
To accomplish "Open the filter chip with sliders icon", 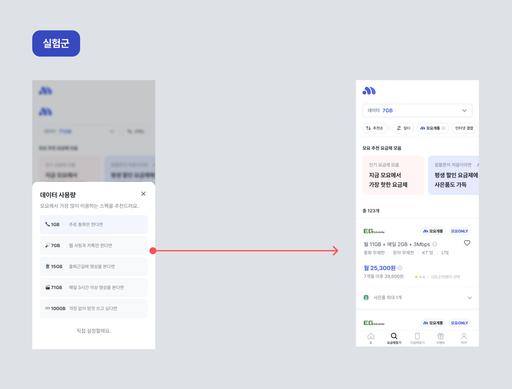I will [x=403, y=128].
